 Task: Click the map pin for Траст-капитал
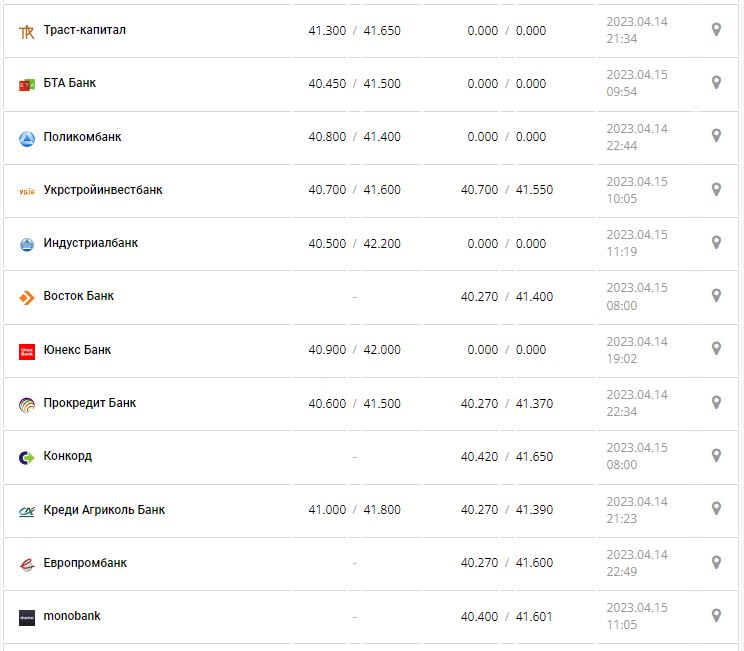tap(716, 30)
